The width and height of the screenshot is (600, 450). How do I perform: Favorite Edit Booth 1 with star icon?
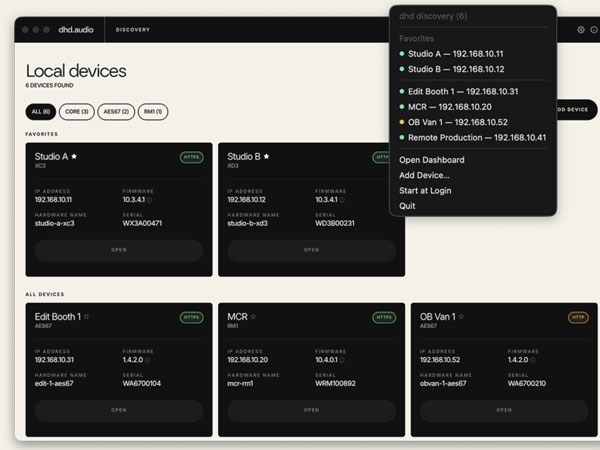tap(86, 316)
